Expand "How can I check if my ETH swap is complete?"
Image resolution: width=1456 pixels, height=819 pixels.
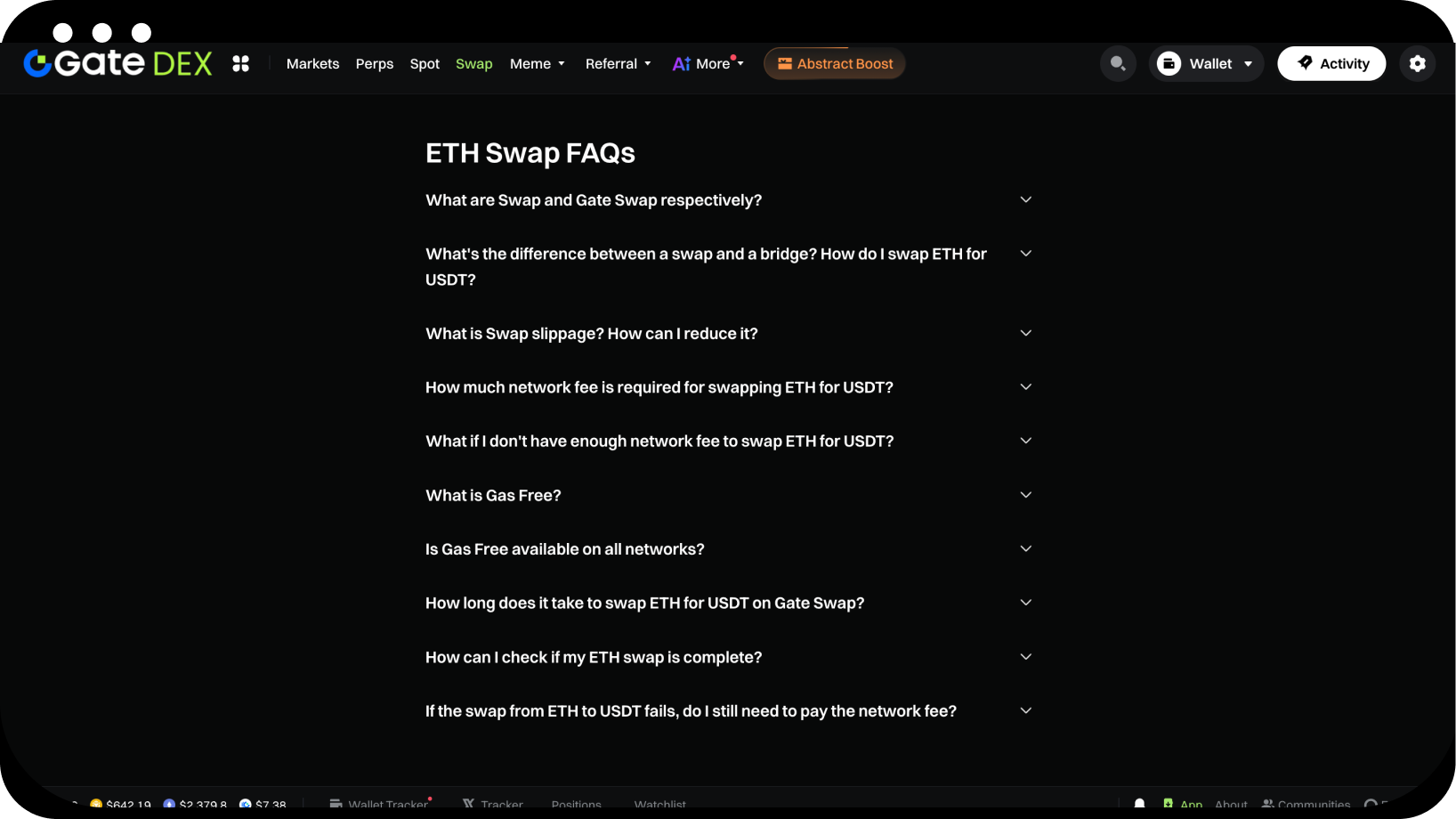click(x=1025, y=657)
